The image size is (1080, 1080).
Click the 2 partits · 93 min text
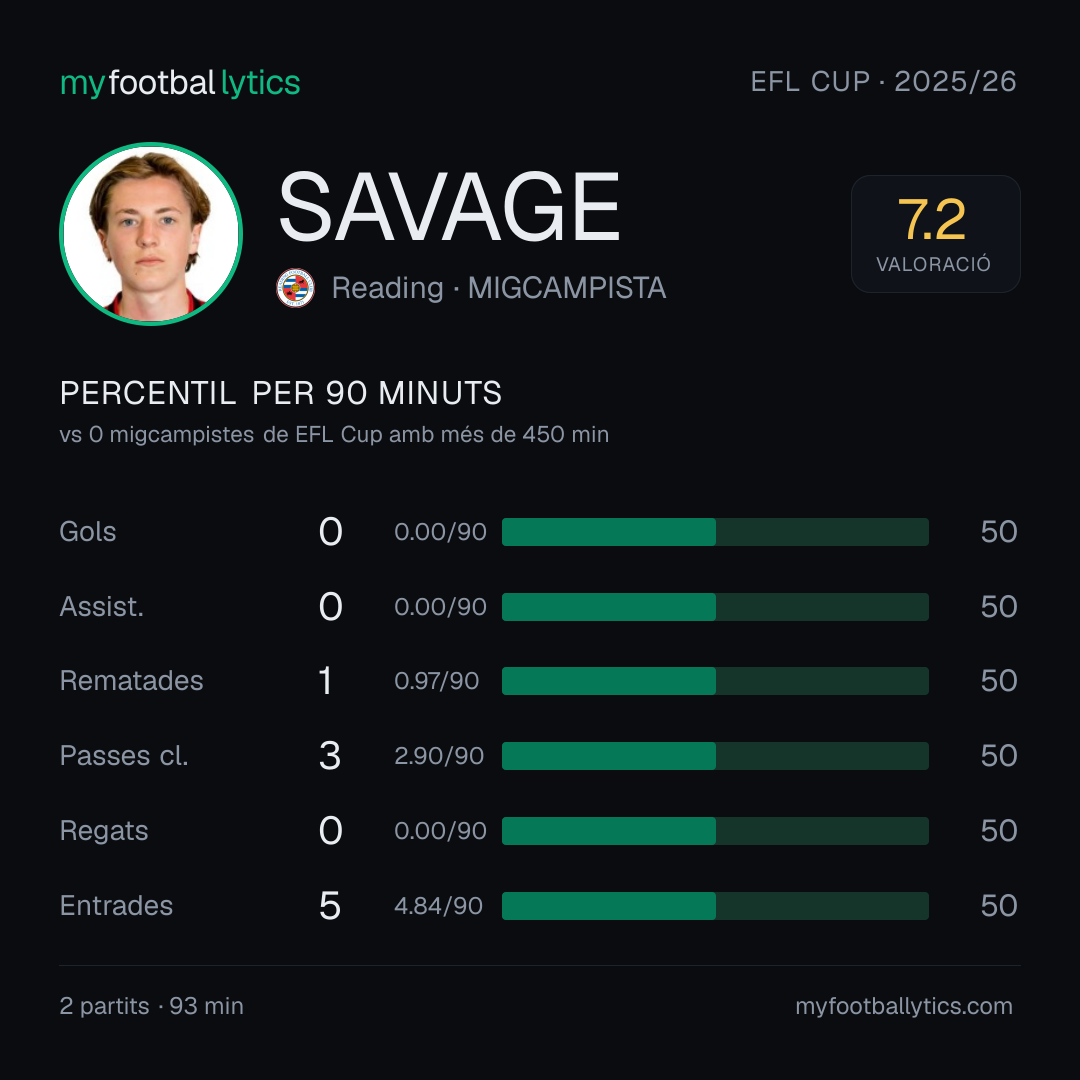pyautogui.click(x=152, y=1006)
